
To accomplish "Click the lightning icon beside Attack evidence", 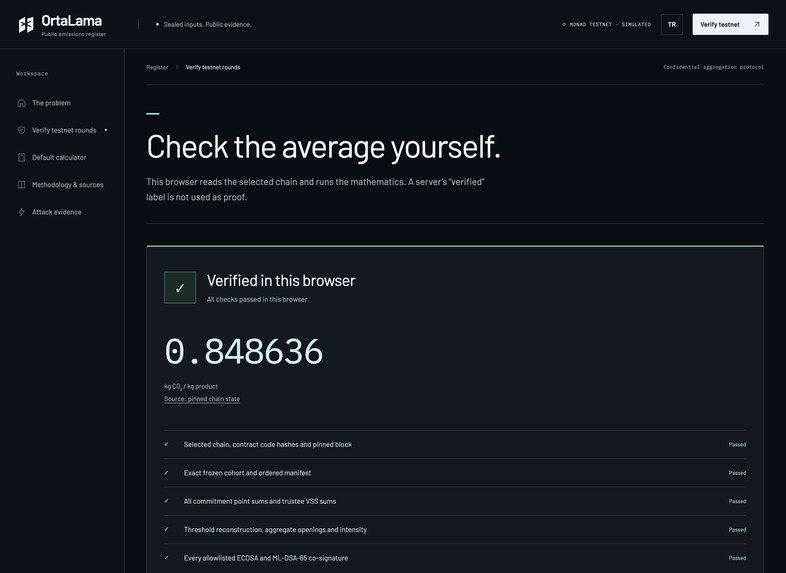I will pos(22,212).
